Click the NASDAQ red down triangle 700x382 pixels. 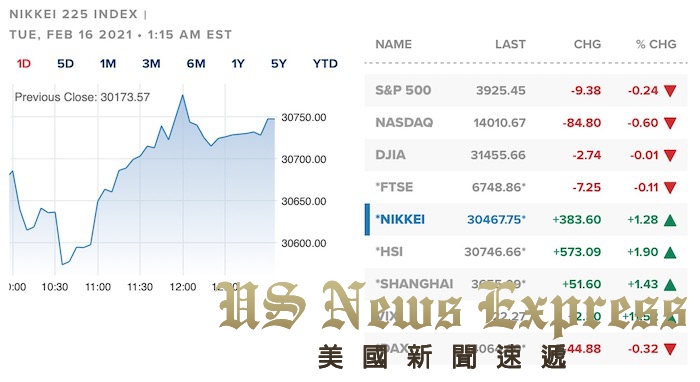670,123
